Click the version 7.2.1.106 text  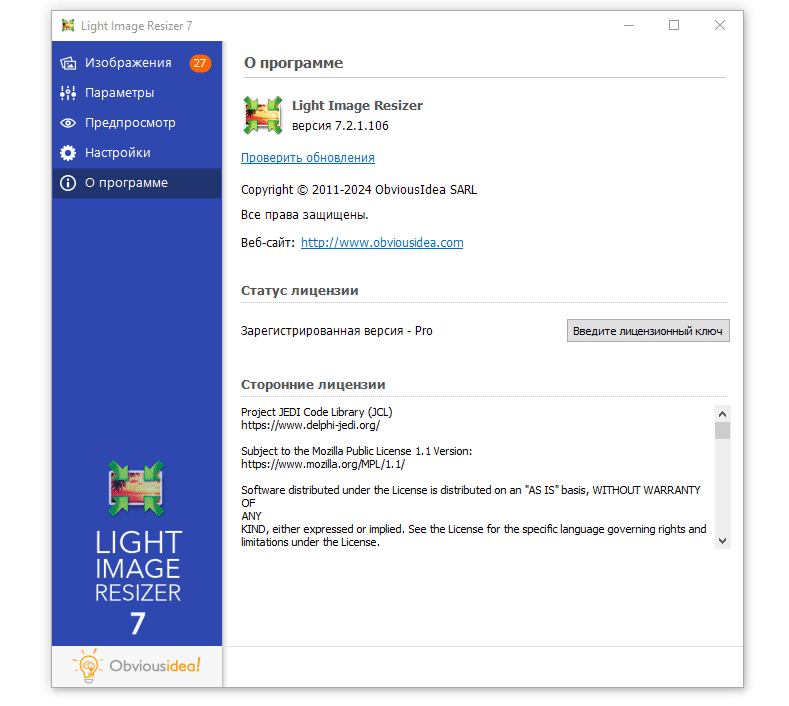(x=340, y=126)
